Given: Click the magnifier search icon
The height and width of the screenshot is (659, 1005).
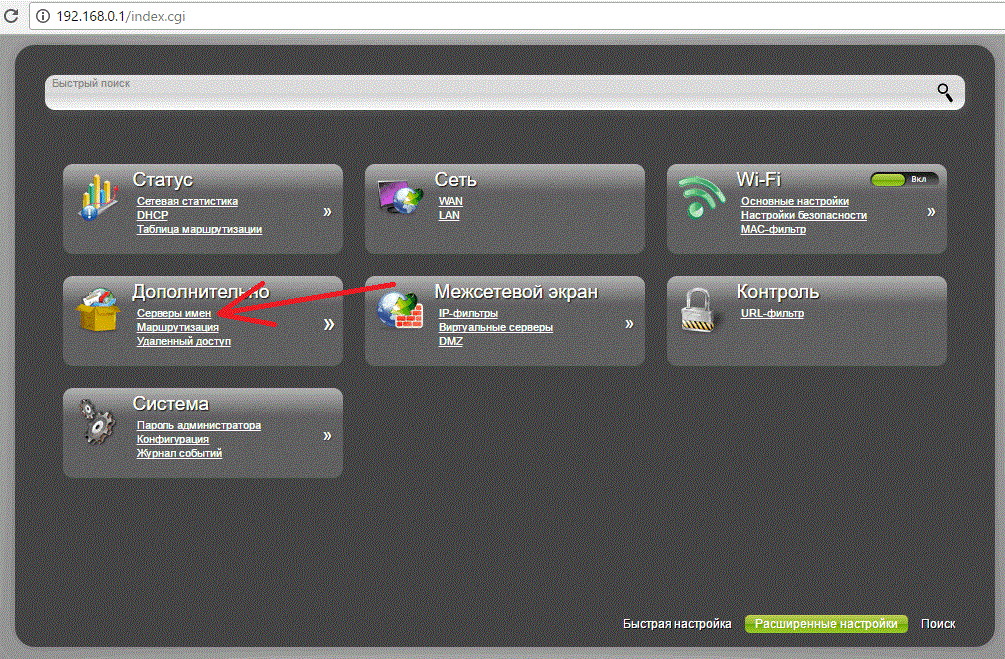Looking at the screenshot, I should (x=945, y=92).
